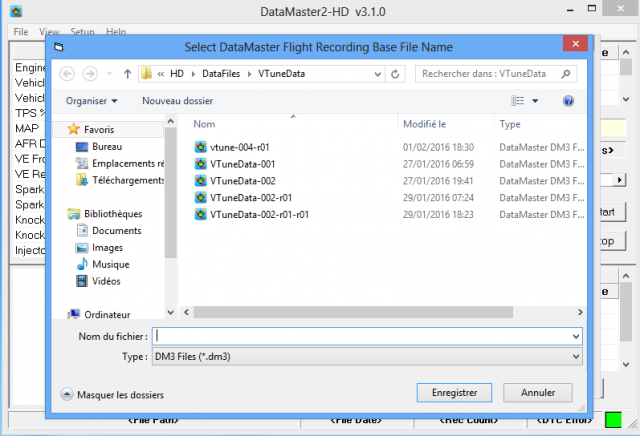Viewport: 640px width, 436px height.
Task: Click the Ordinateur computer icon
Action: coord(73,314)
